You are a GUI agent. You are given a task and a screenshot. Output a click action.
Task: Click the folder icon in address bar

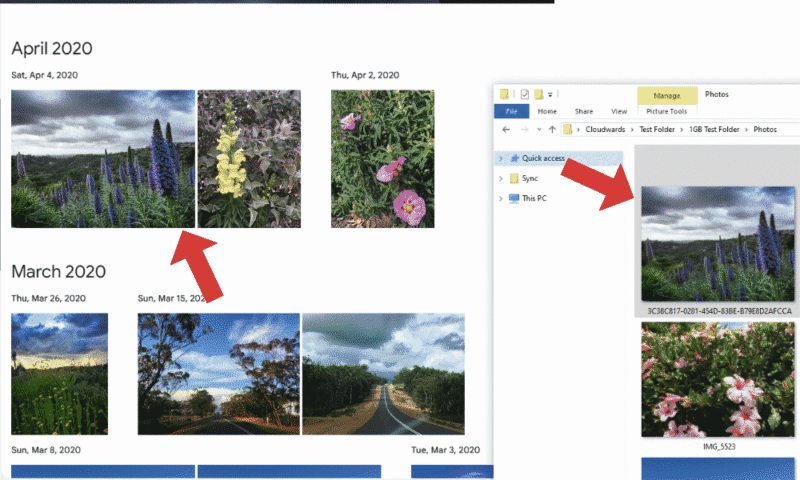click(x=567, y=130)
